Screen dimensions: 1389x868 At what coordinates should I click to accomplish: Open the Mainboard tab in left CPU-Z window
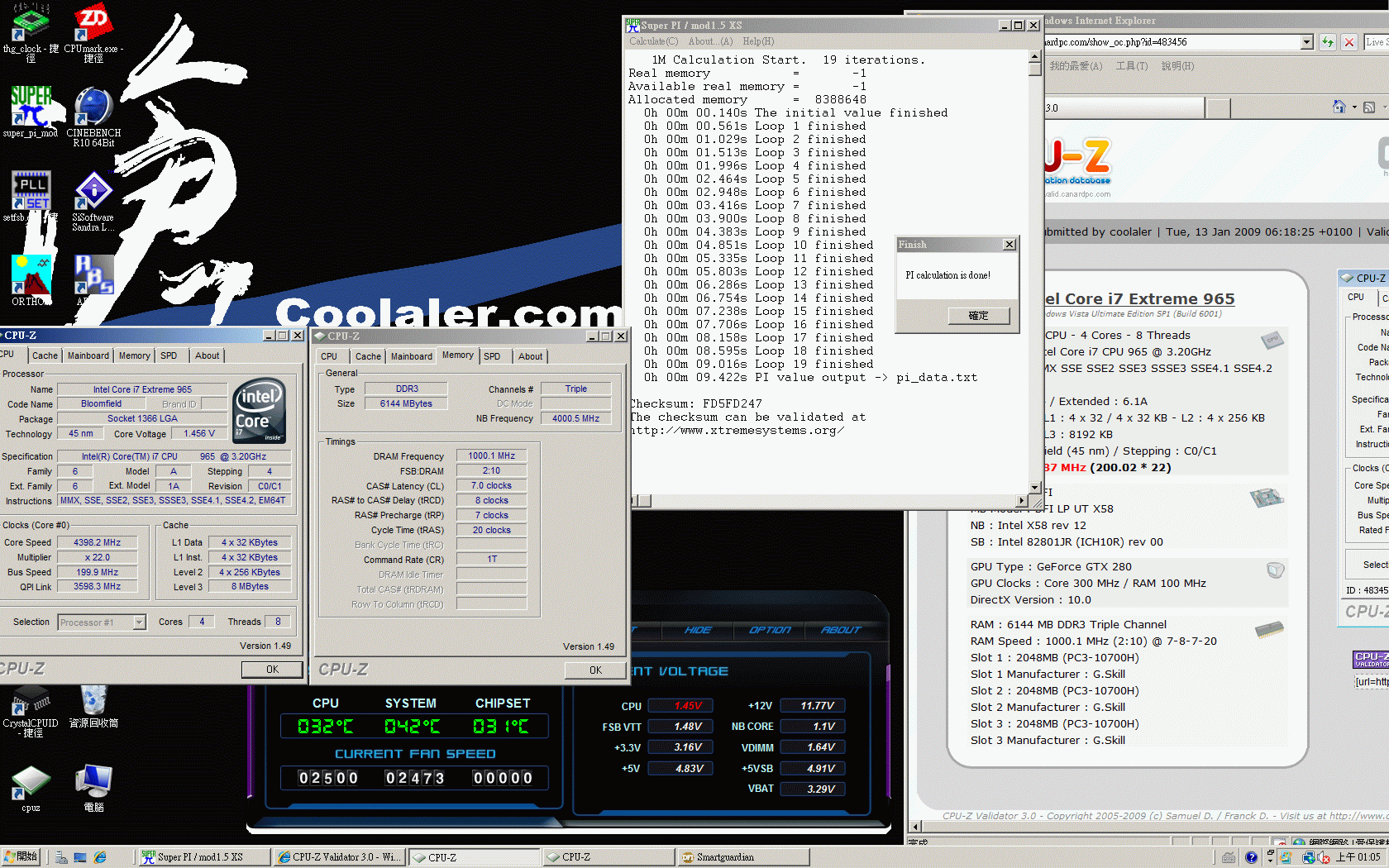click(88, 355)
